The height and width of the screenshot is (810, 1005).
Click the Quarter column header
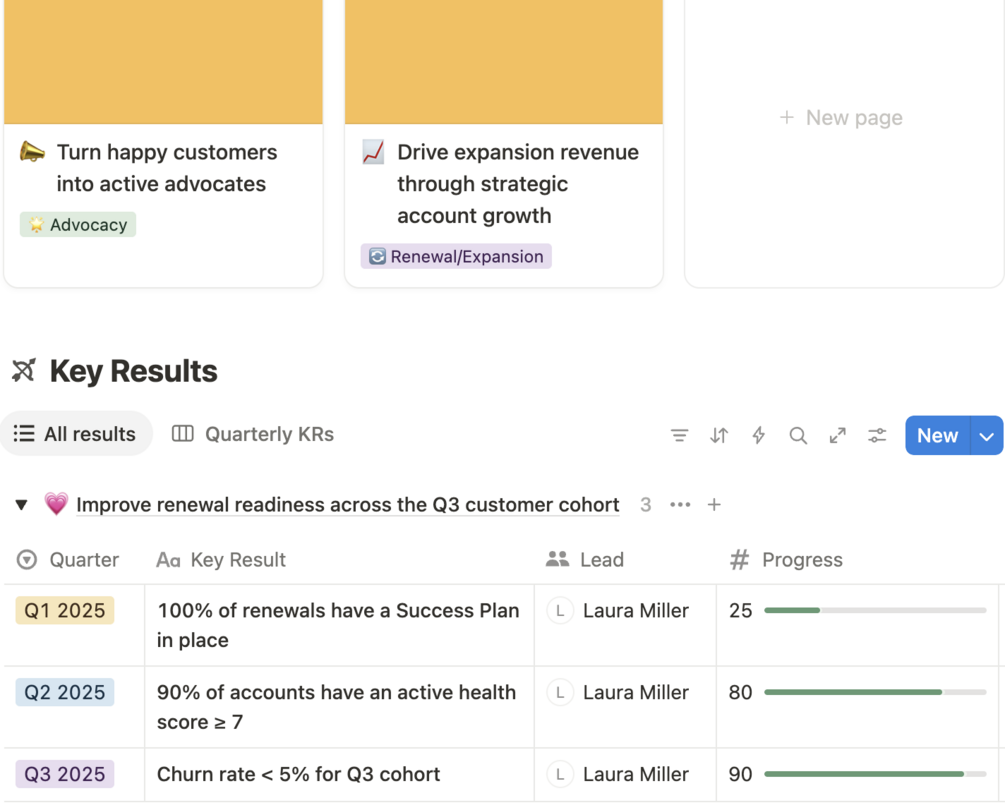[84, 560]
